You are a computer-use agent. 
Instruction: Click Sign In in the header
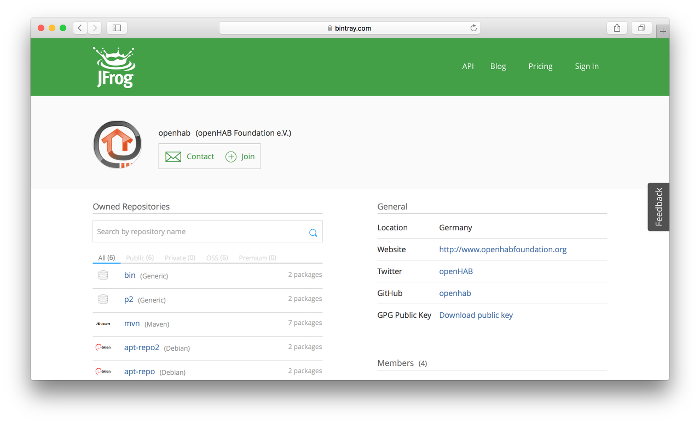(587, 67)
